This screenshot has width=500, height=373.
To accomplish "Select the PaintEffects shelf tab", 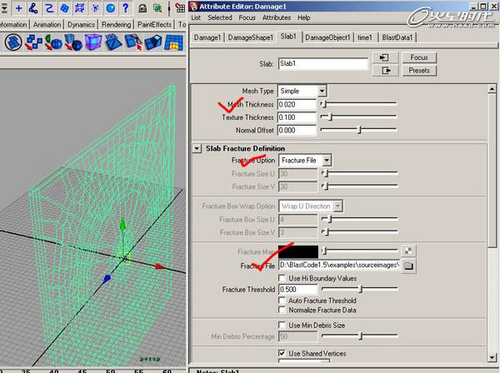I will point(154,25).
